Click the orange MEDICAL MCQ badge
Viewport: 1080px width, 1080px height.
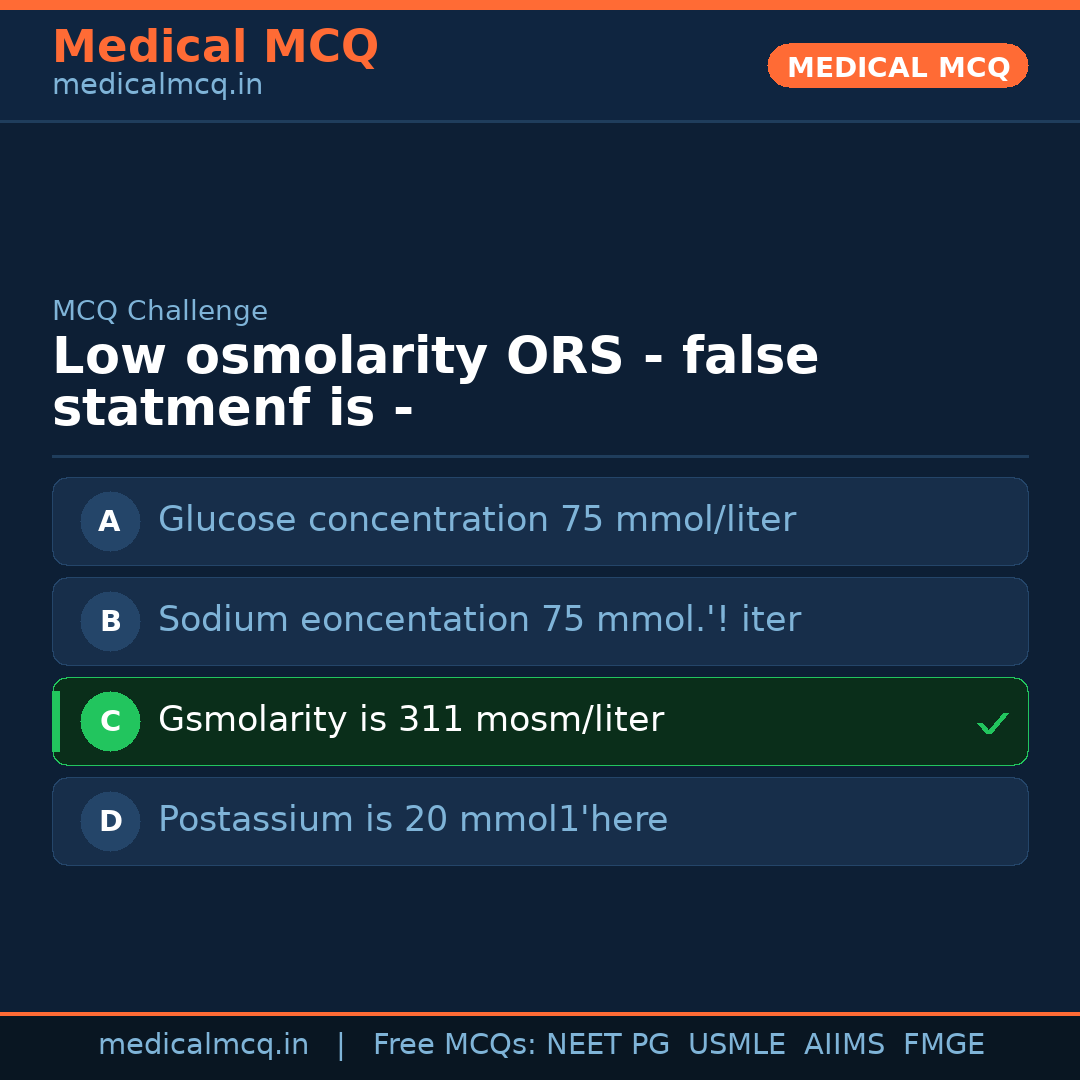pos(897,67)
